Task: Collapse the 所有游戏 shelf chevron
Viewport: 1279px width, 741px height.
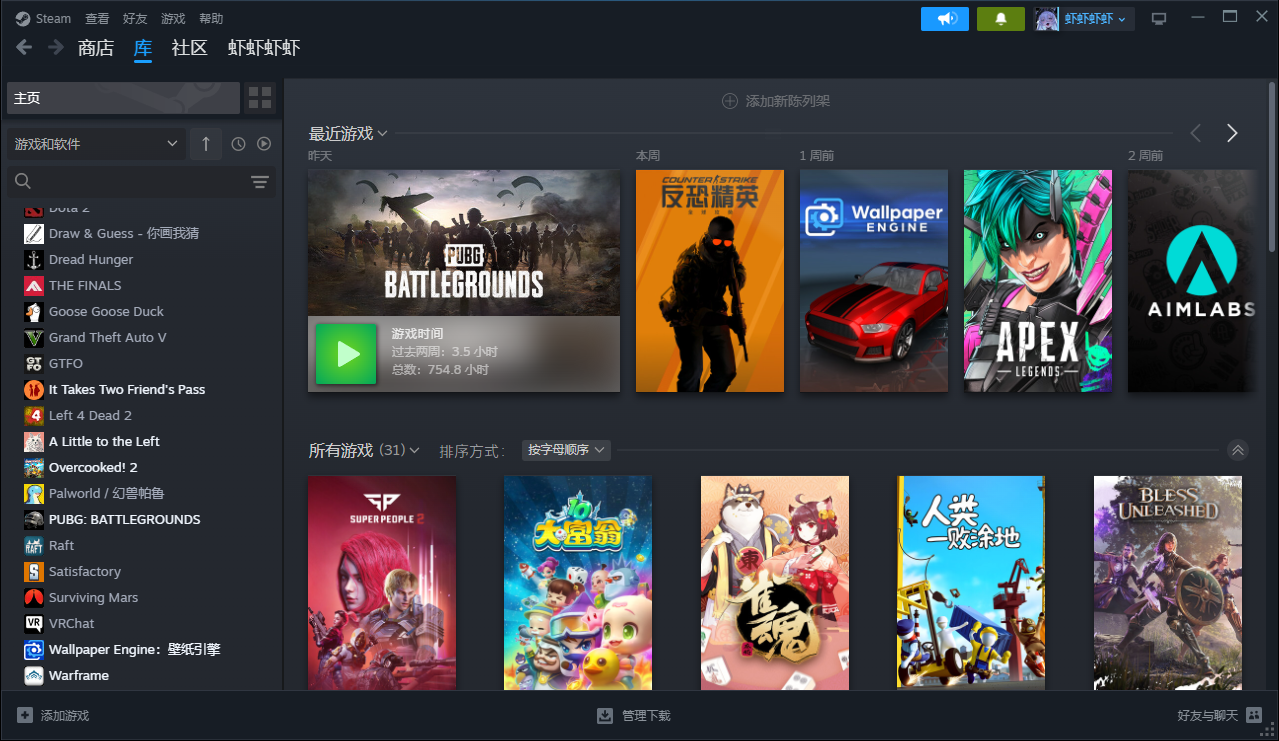Action: [1238, 450]
